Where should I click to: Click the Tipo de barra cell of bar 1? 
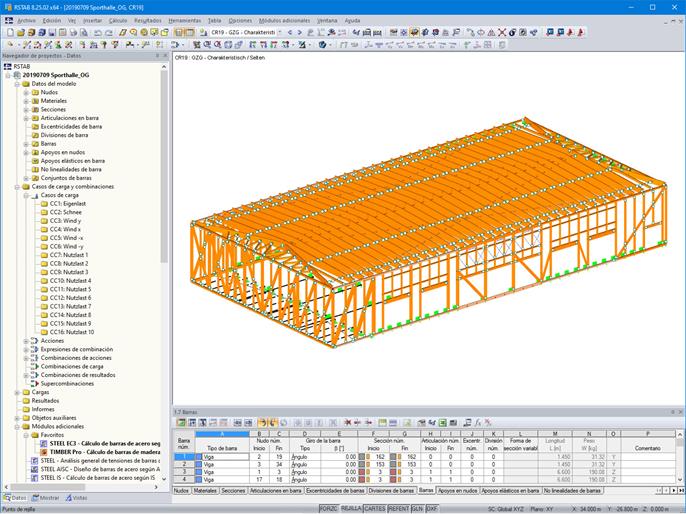222,457
